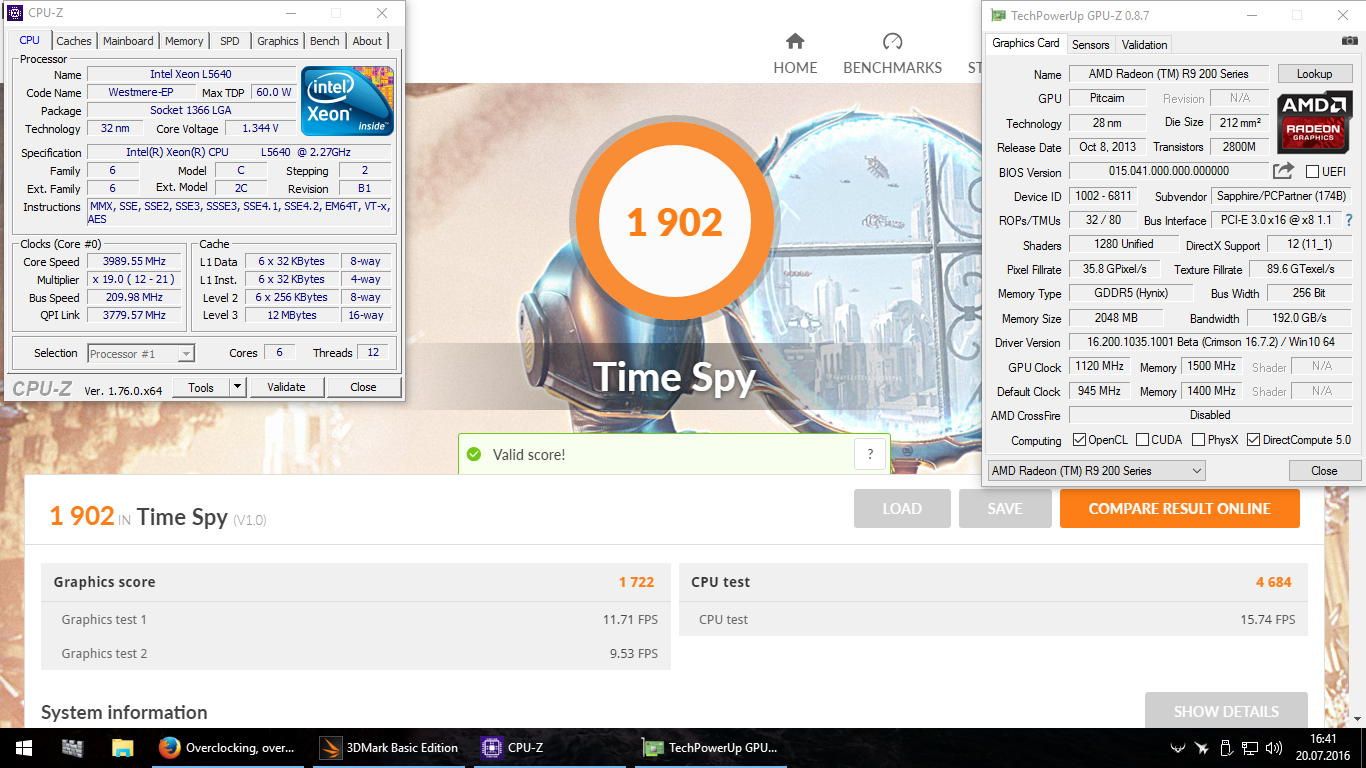Click the CPU-Z title bar application icon
The height and width of the screenshot is (768, 1366).
pos(15,13)
